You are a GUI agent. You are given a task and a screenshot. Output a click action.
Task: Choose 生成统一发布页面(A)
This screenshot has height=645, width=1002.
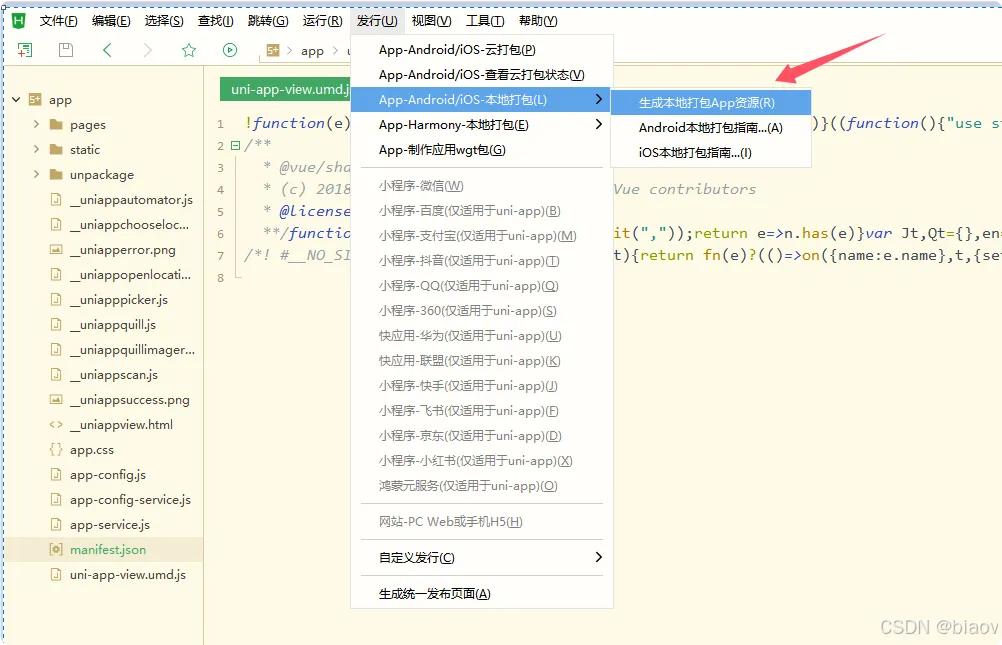(482, 594)
